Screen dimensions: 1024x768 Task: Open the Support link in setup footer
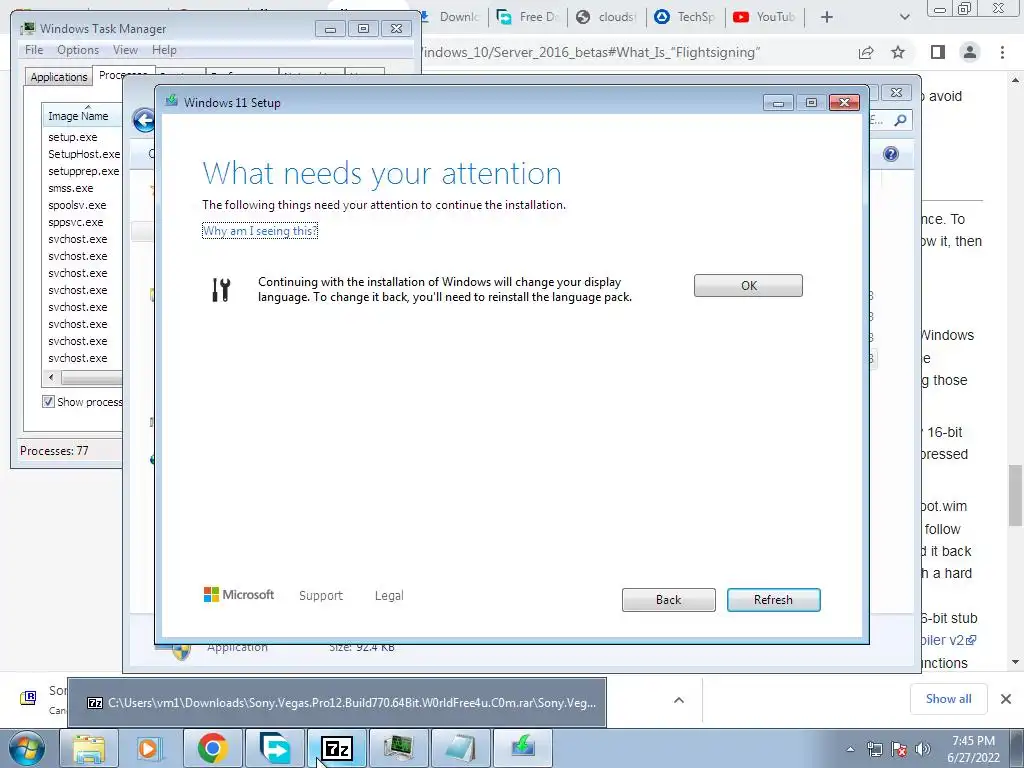click(x=321, y=596)
